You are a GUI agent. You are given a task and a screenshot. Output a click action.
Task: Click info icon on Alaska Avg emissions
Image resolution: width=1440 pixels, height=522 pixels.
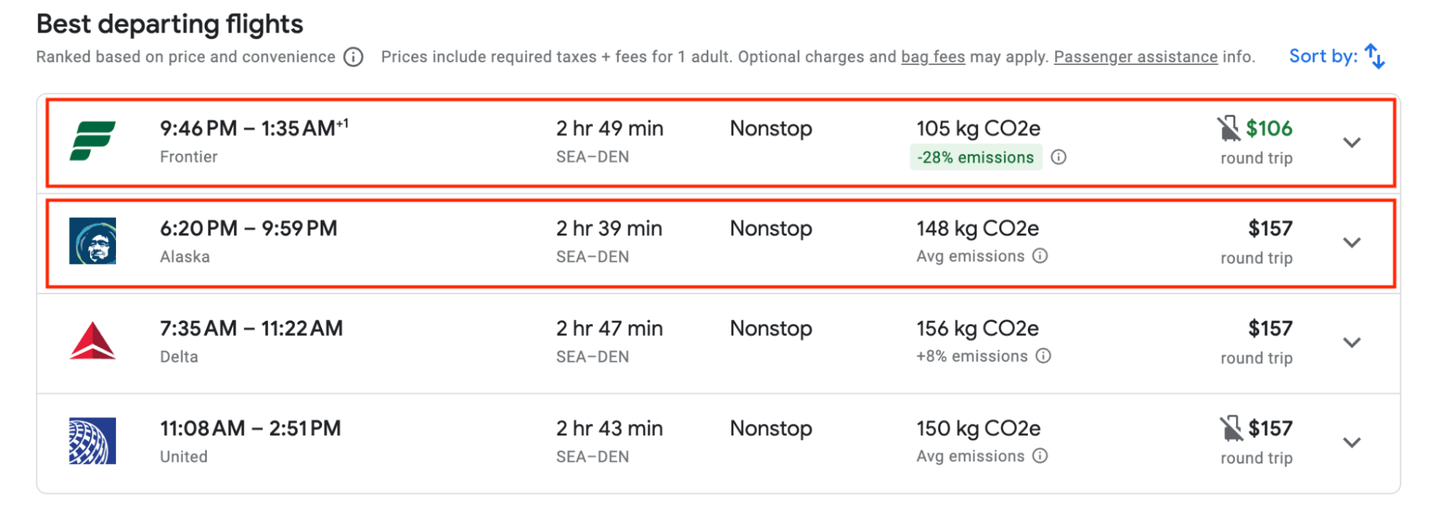(1040, 257)
